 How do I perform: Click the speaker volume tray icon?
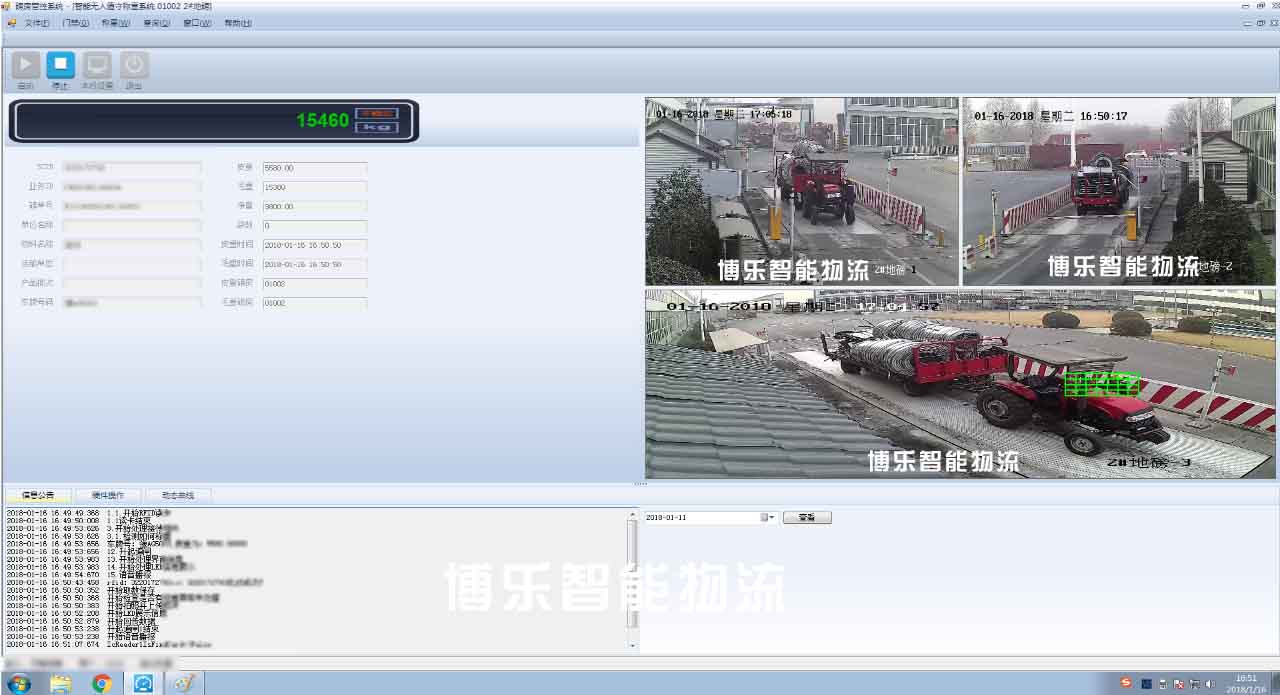pos(1210,684)
